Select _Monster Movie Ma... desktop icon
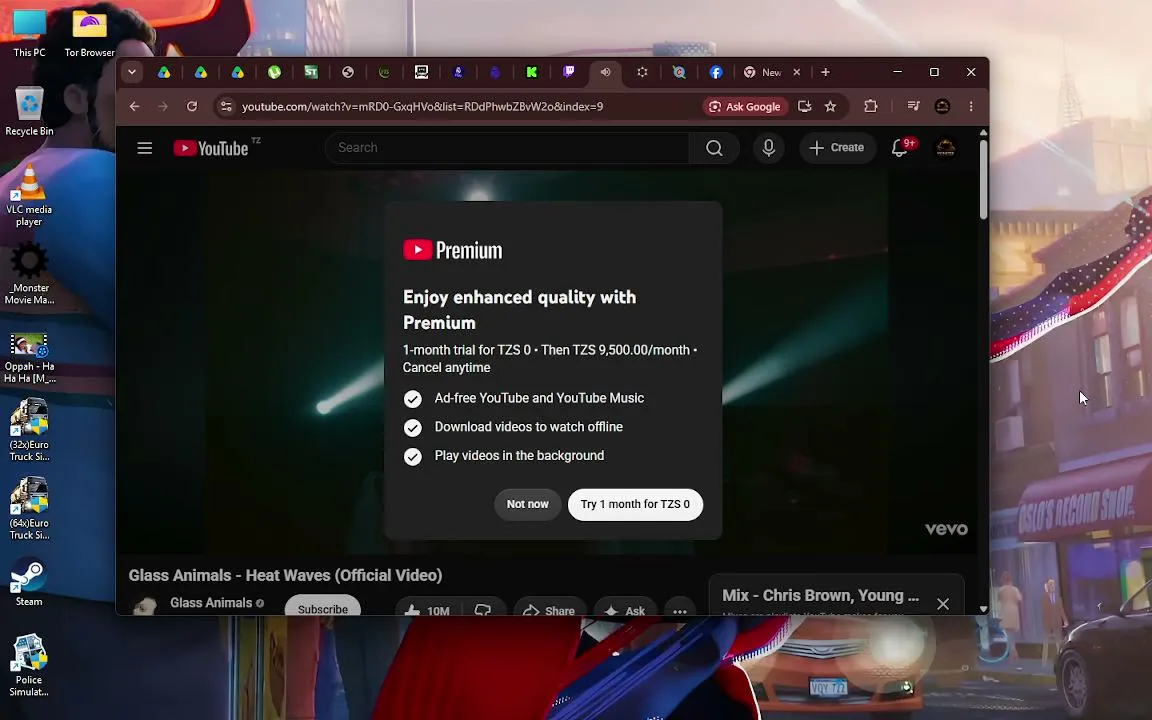 pos(29,274)
